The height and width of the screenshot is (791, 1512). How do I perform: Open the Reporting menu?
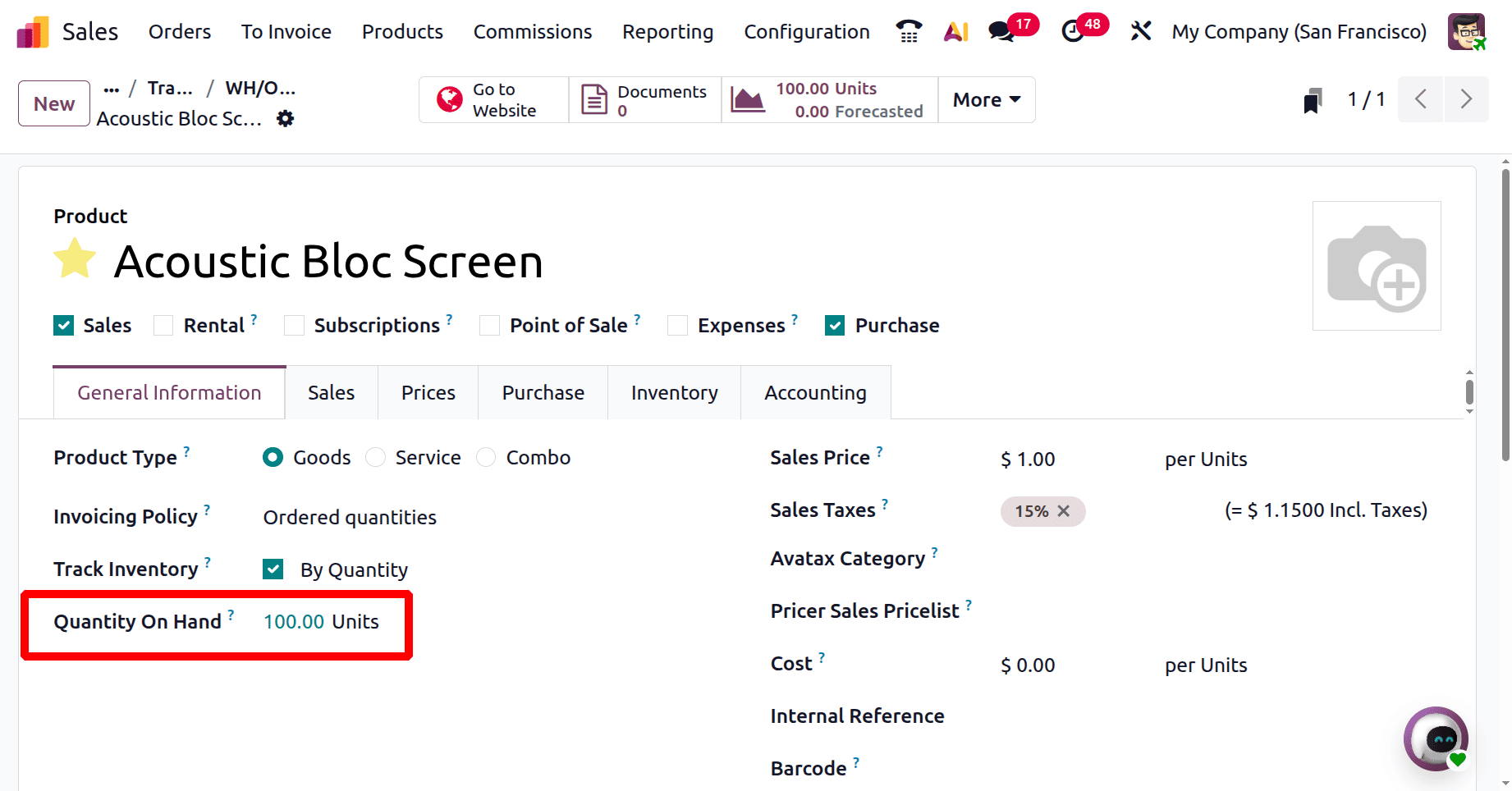pyautogui.click(x=667, y=31)
